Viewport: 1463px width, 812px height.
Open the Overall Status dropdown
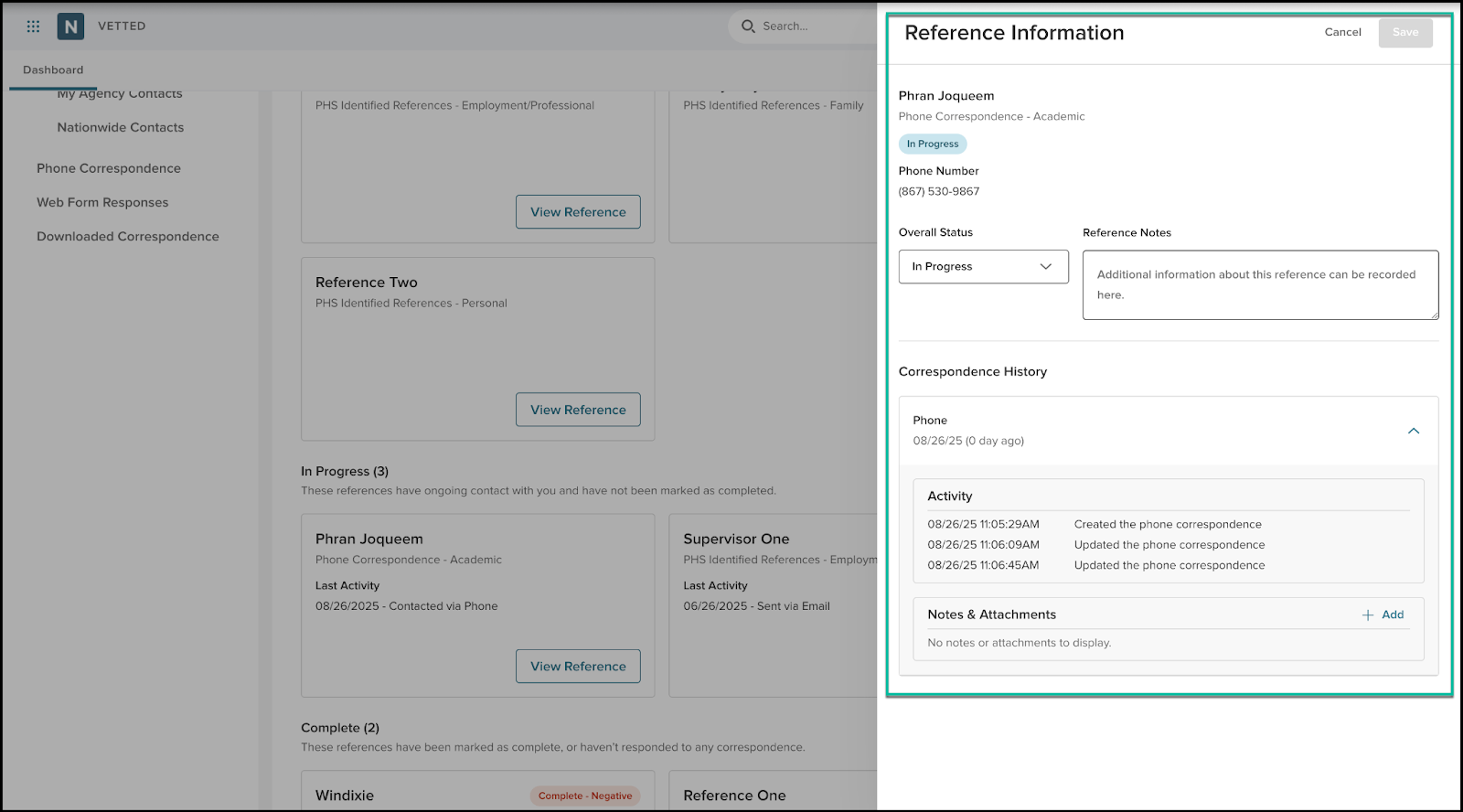tap(983, 267)
